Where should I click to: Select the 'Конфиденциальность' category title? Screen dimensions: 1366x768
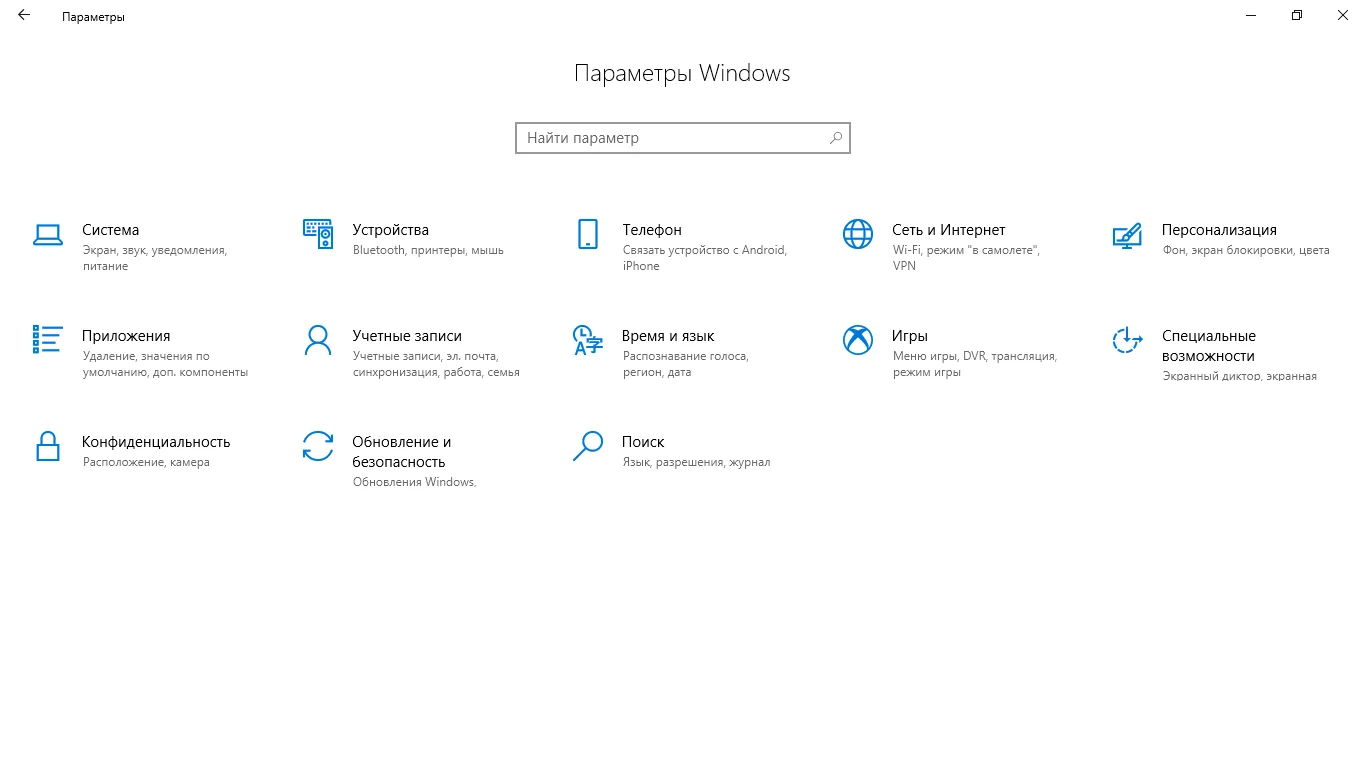coord(156,442)
